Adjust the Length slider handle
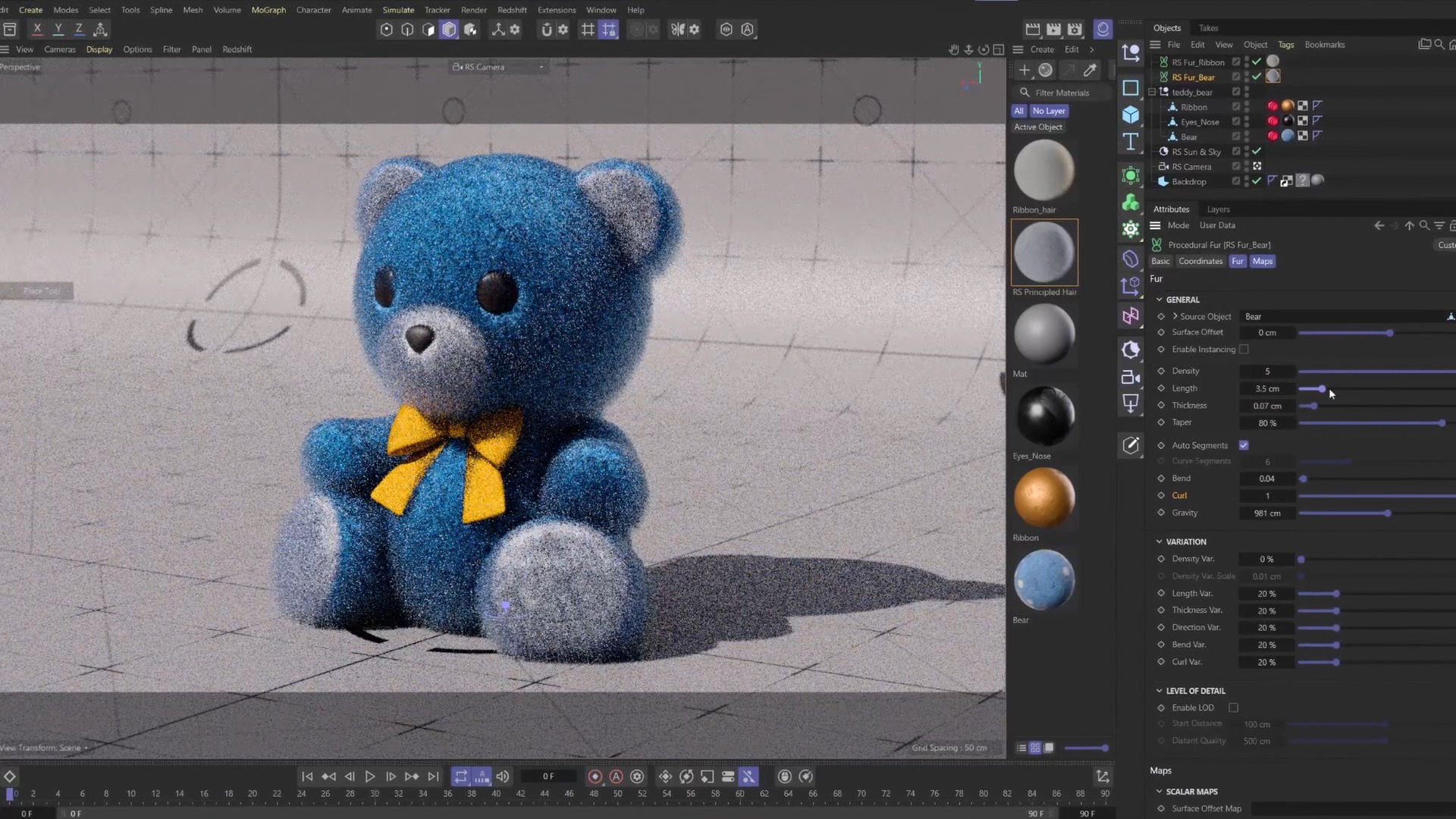The height and width of the screenshot is (819, 1456). pos(1322,389)
